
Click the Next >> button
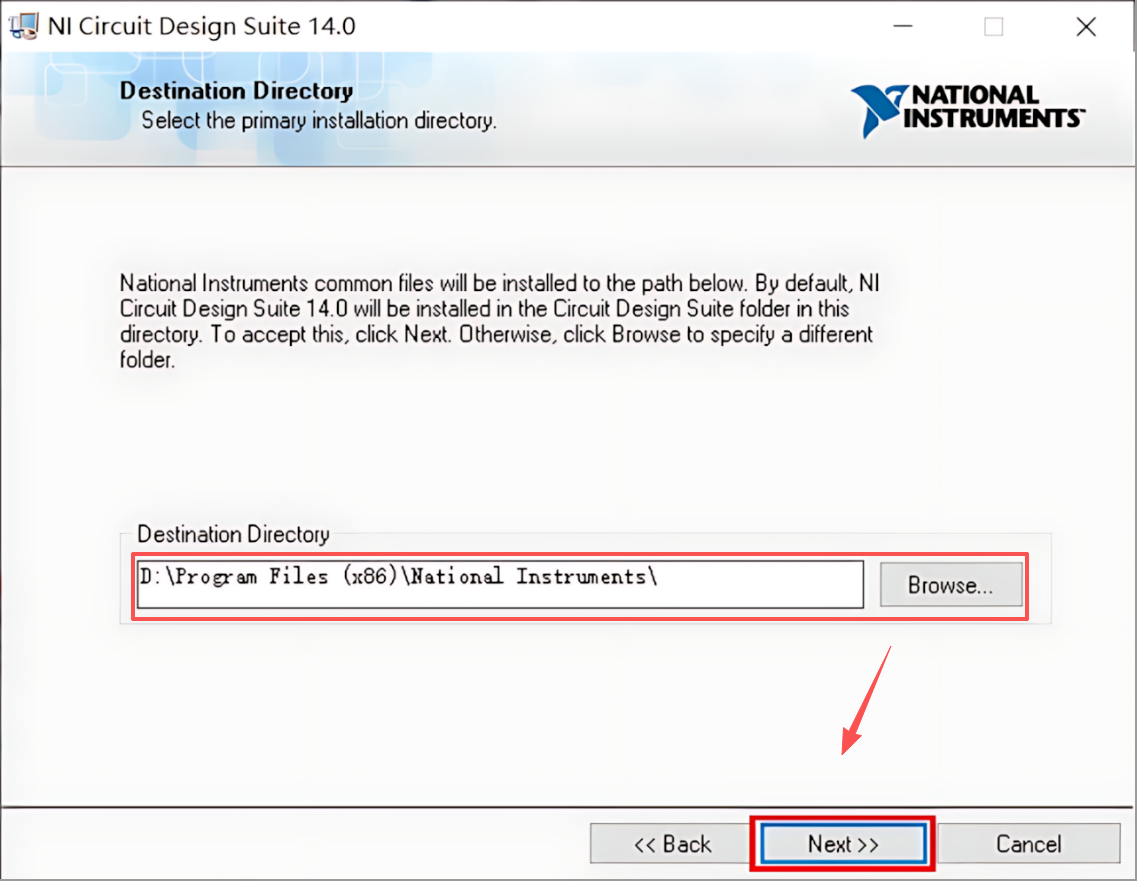coord(843,843)
